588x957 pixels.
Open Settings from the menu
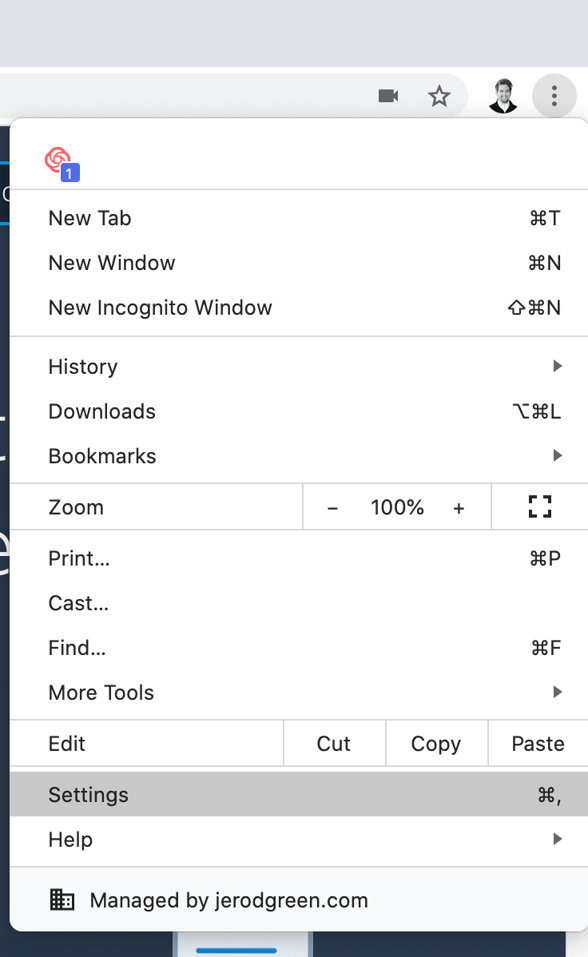click(88, 794)
